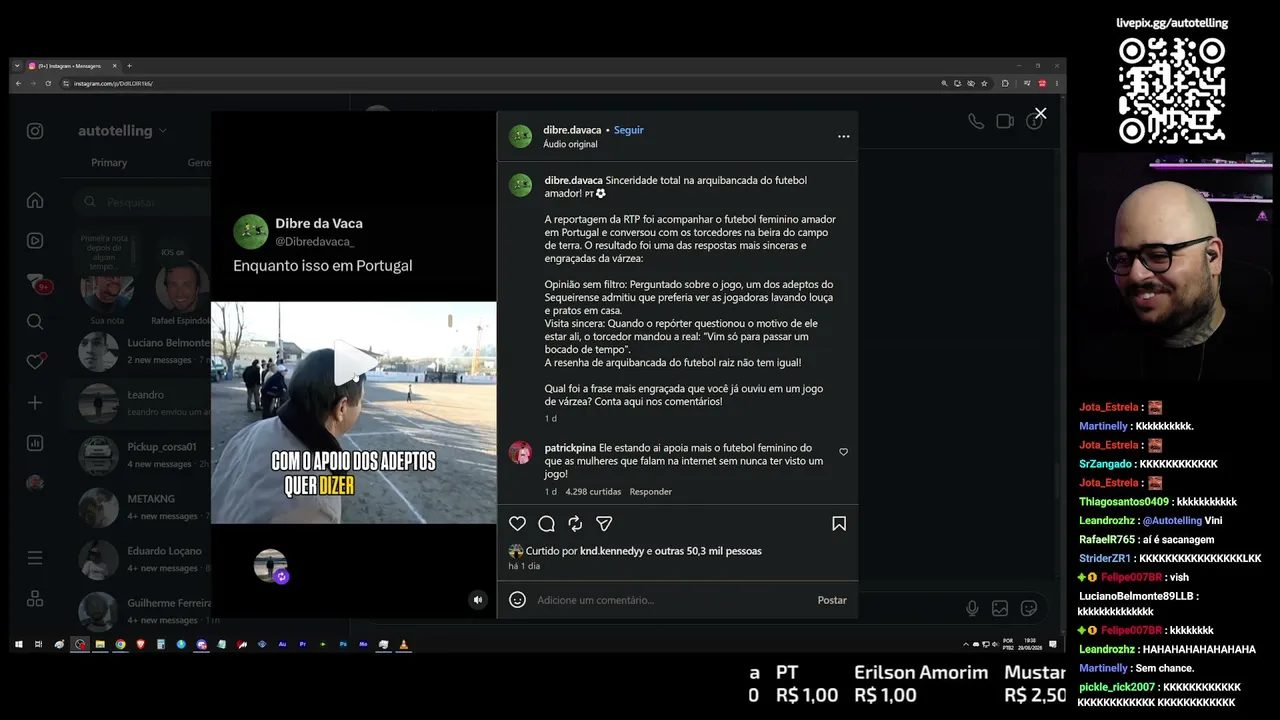The image size is (1280, 720).
Task: Open the three-dot more options menu
Action: [x=843, y=136]
